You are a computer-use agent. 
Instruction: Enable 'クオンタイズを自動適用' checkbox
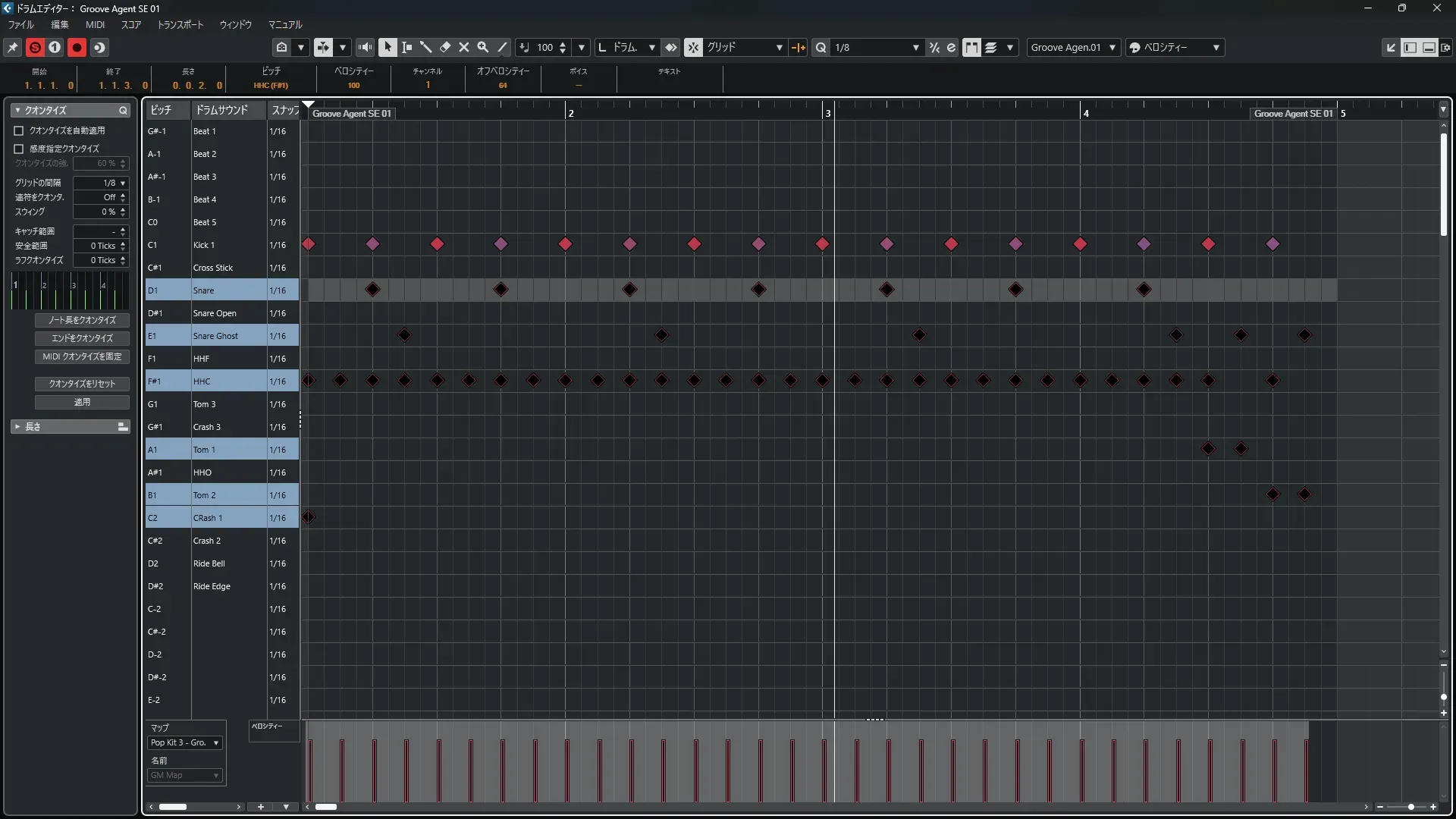[x=19, y=130]
